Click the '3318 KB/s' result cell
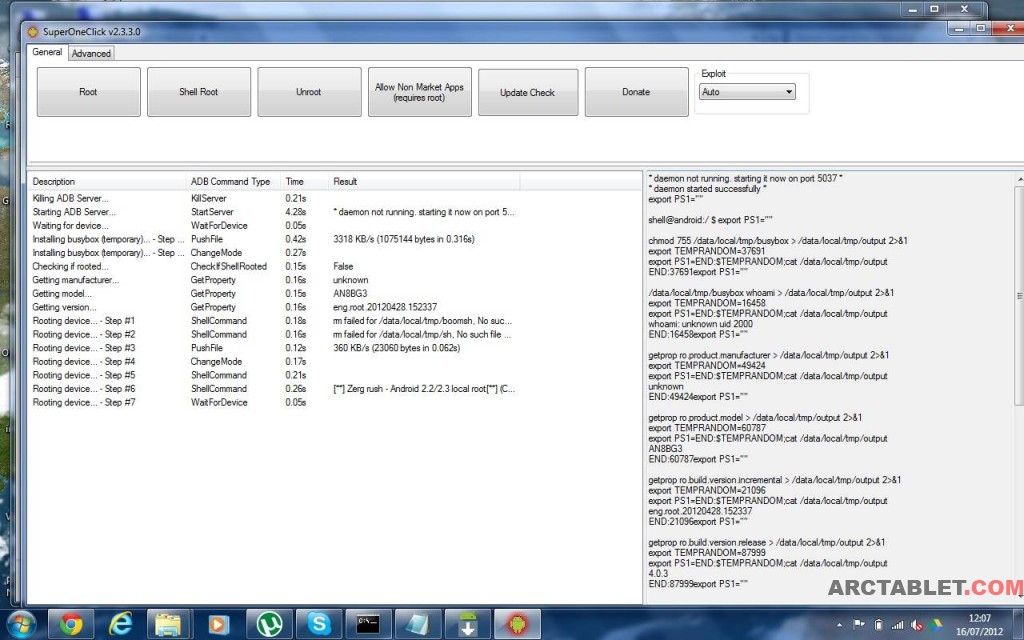Image resolution: width=1024 pixels, height=640 pixels. 404,239
